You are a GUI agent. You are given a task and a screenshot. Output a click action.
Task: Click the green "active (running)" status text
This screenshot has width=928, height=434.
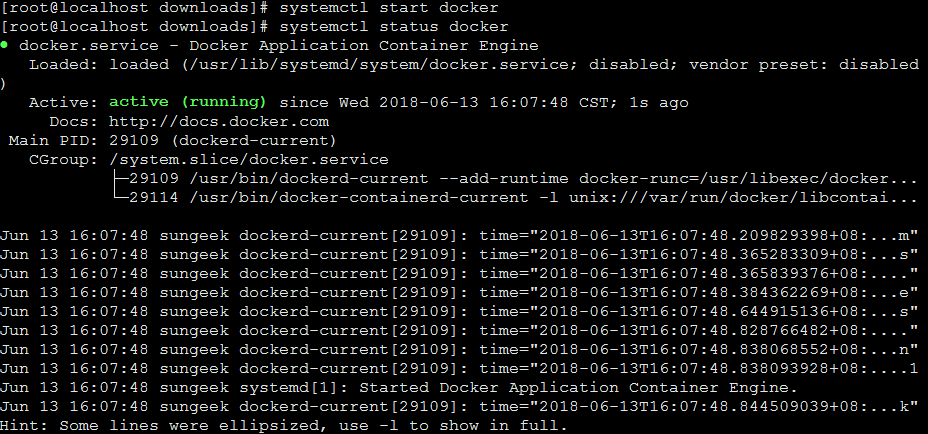coord(188,102)
